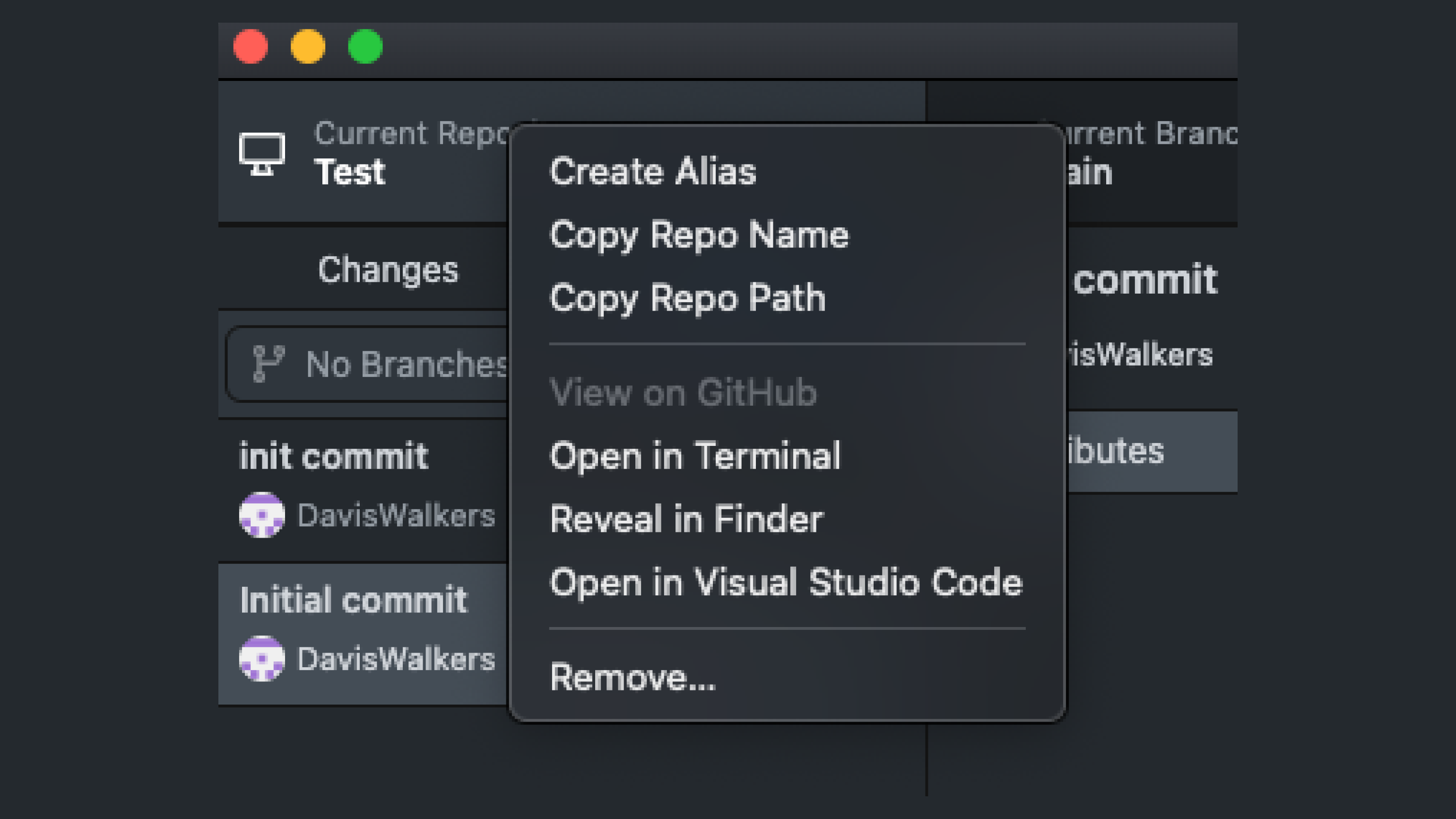Click DavisWalkers name under init commit

(x=396, y=515)
